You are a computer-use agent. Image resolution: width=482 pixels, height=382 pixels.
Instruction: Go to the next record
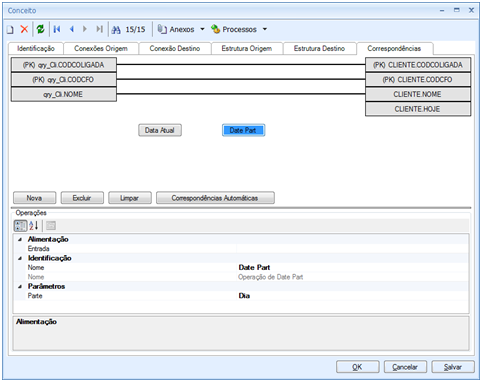pos(85,29)
